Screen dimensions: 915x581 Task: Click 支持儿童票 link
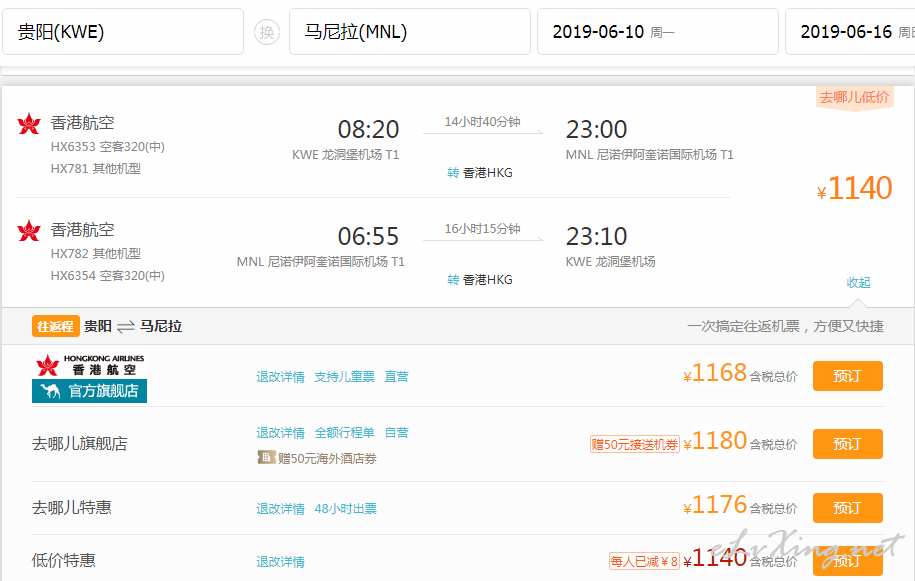point(344,377)
